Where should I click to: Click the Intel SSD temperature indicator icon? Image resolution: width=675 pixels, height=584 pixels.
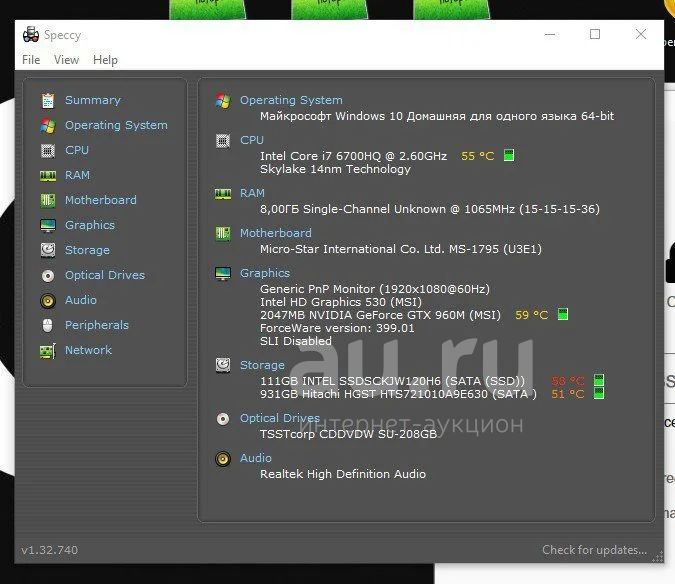(599, 380)
